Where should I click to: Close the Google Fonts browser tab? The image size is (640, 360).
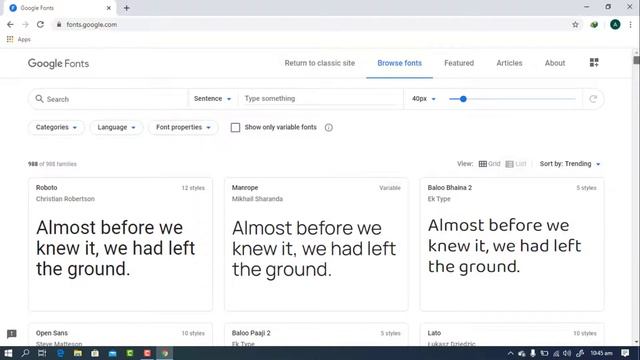coord(109,8)
